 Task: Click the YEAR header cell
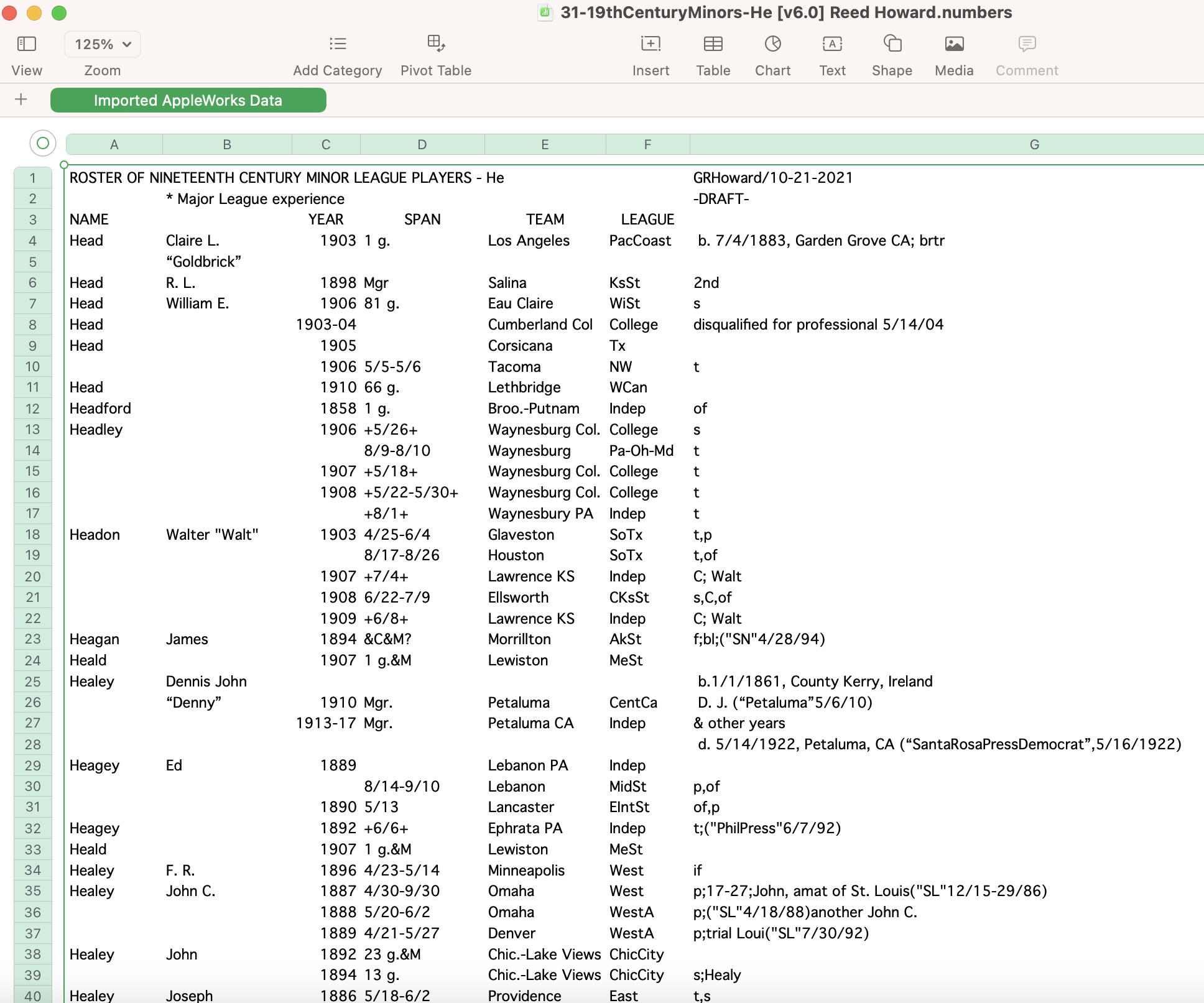(x=326, y=220)
